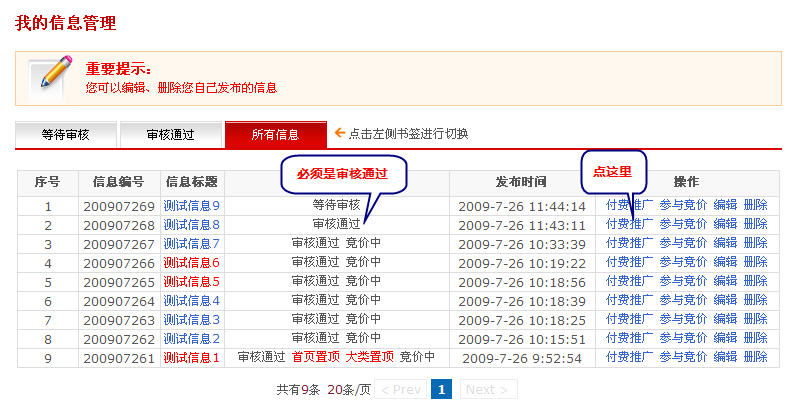Viewport: 790px width, 407px height.
Task: Open the 测试信息6 red title link
Action: coord(191,262)
